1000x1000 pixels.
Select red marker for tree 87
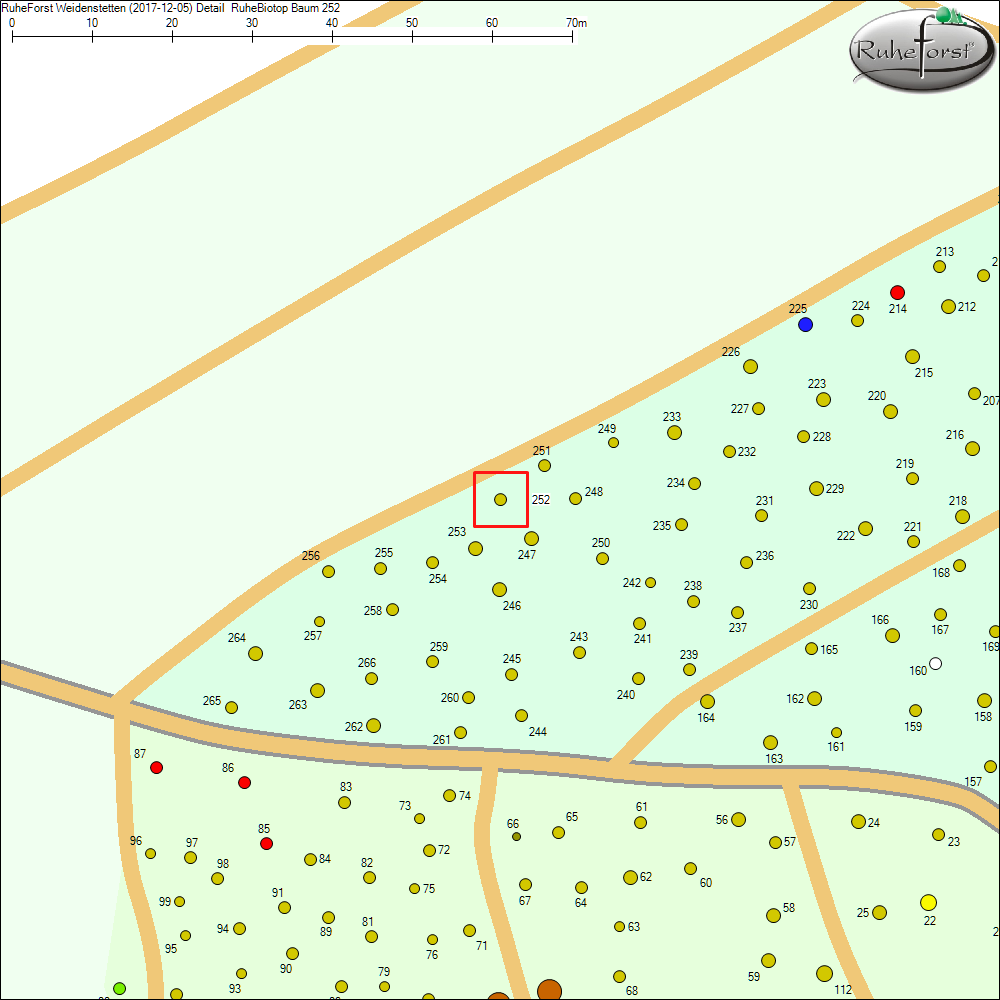point(156,767)
